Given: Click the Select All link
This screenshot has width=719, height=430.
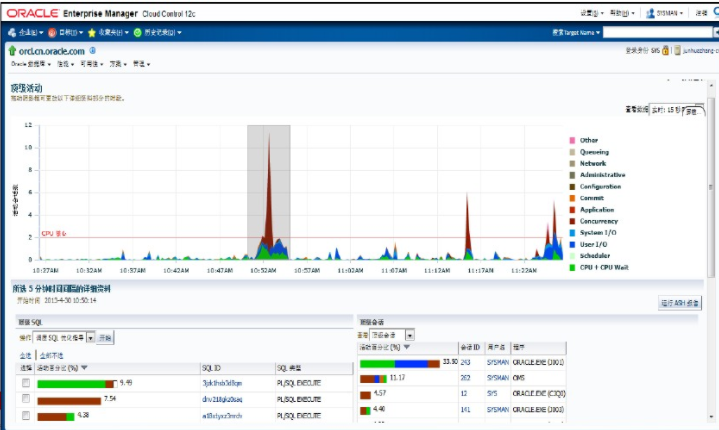Looking at the screenshot, I should click(25, 356).
